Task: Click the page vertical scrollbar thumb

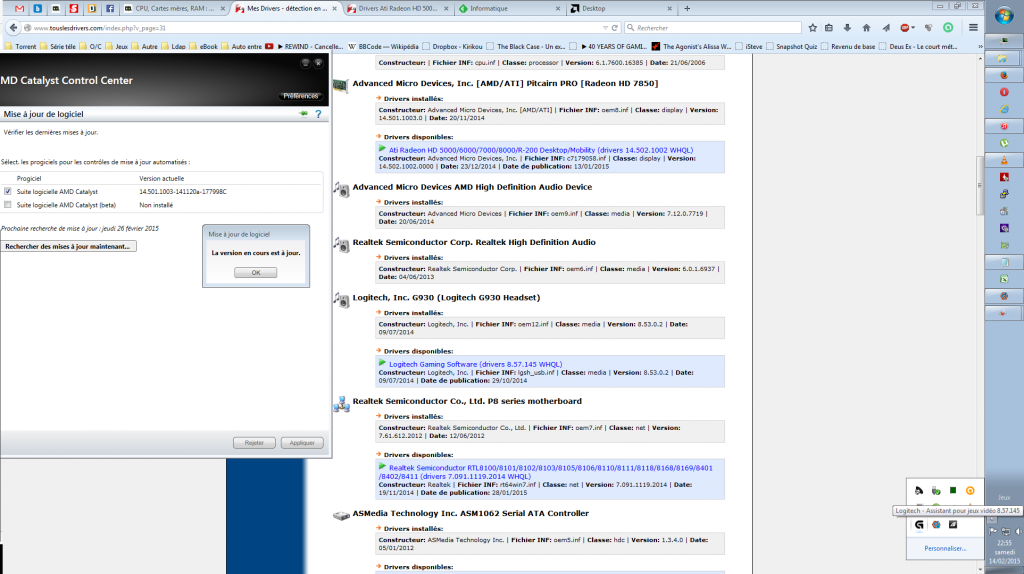Action: pos(980,185)
